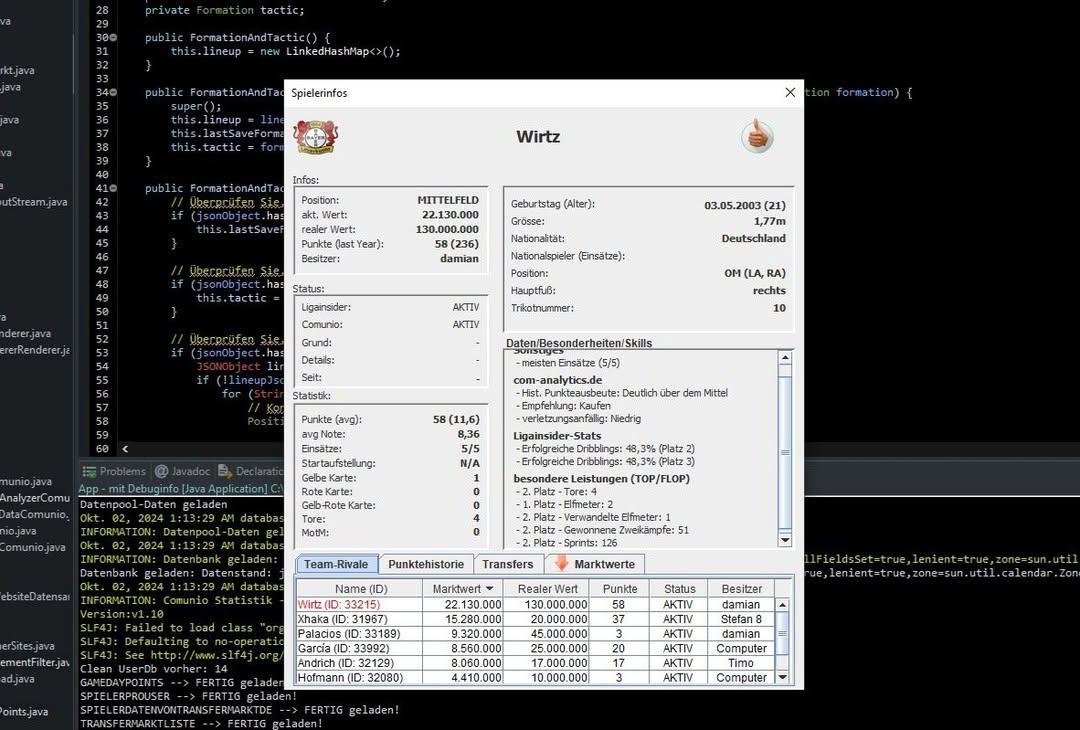Click the utStream.java file in sidebar
The width and height of the screenshot is (1080, 730).
click(34, 202)
